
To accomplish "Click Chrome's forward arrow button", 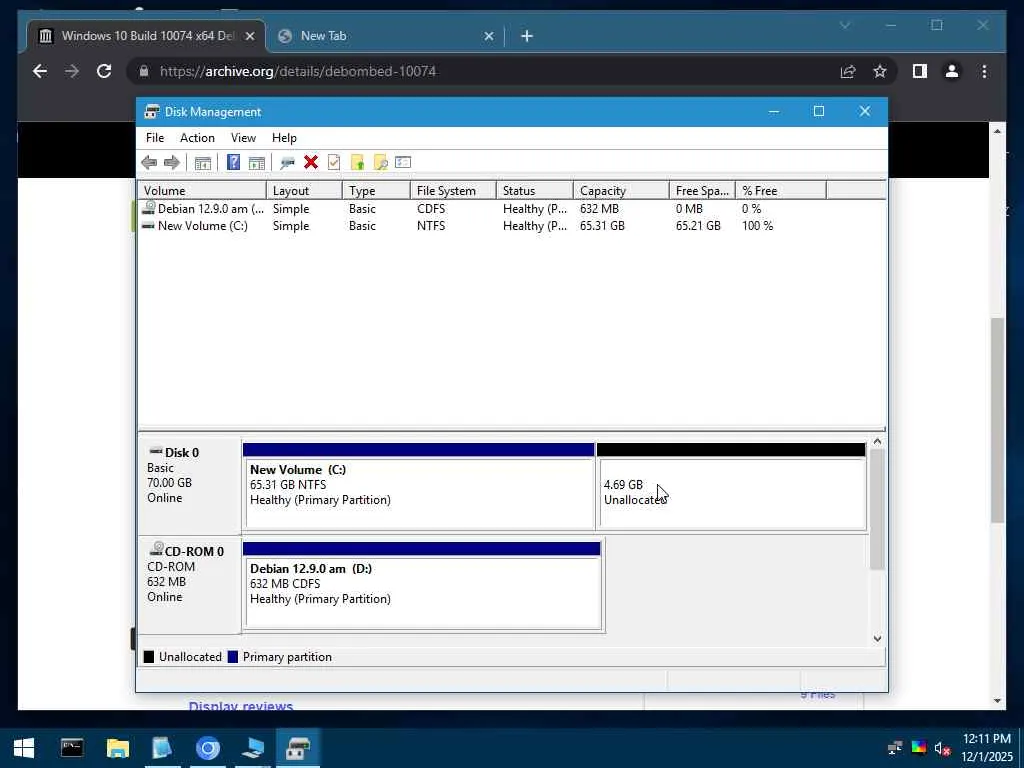I will [x=72, y=71].
